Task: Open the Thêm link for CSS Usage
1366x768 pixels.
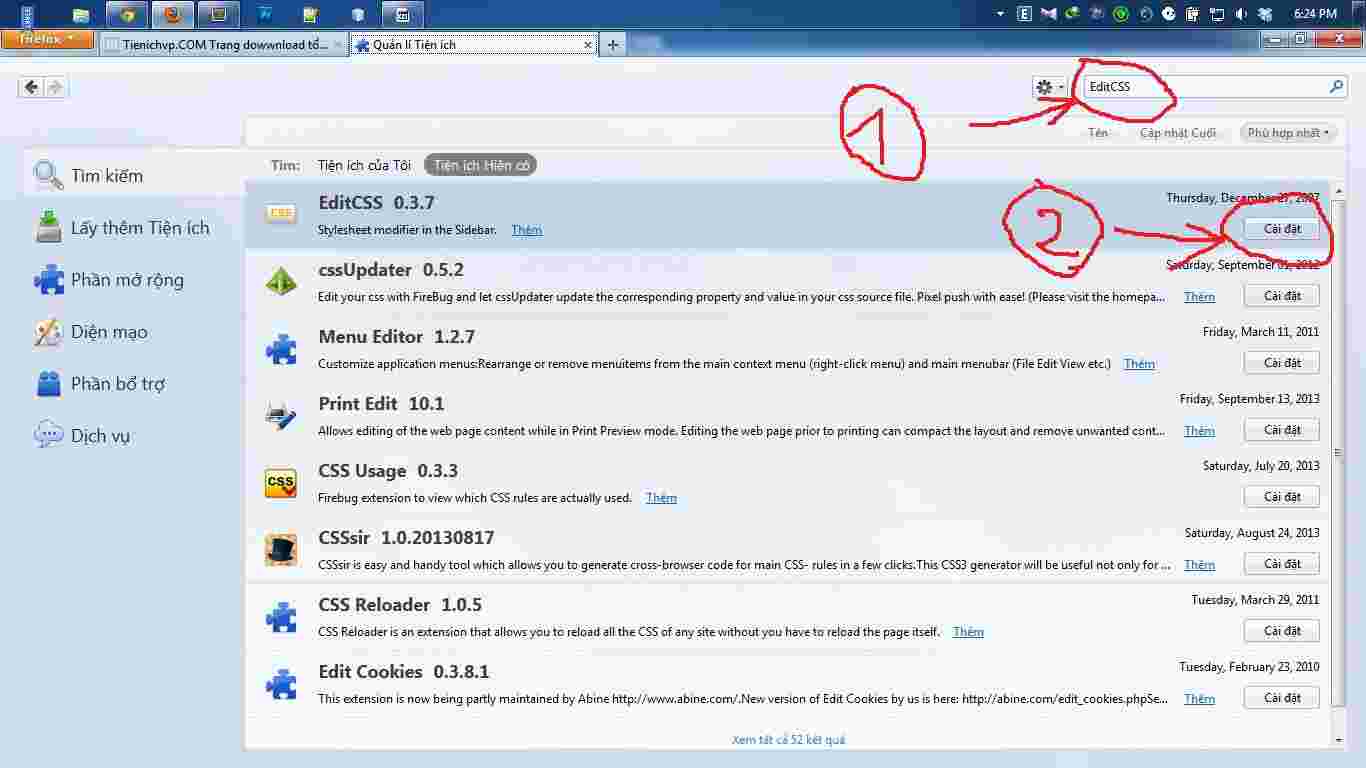Action: (661, 498)
